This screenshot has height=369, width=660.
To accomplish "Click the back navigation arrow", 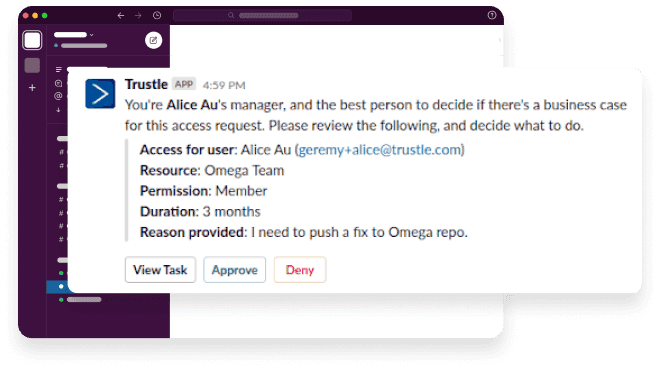I will pyautogui.click(x=121, y=16).
